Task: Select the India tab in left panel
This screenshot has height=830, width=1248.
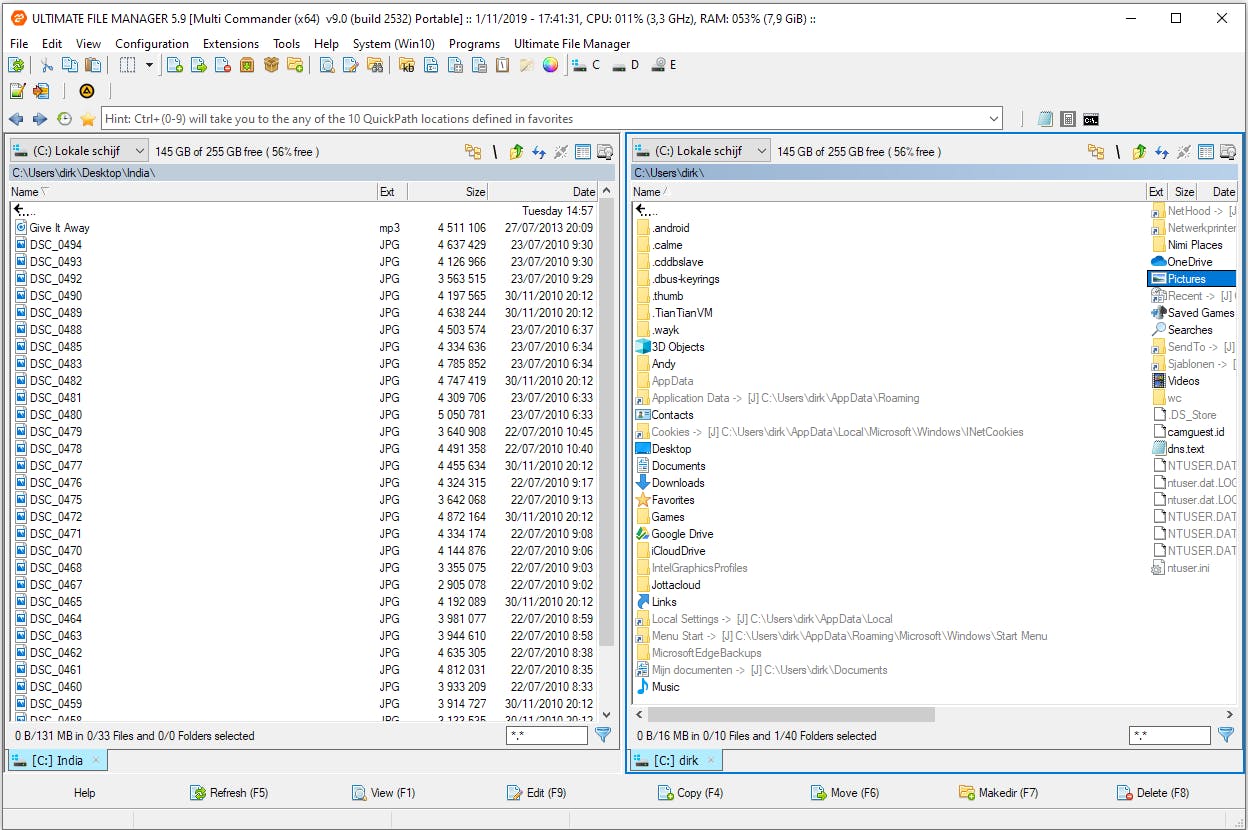Action: tap(57, 760)
